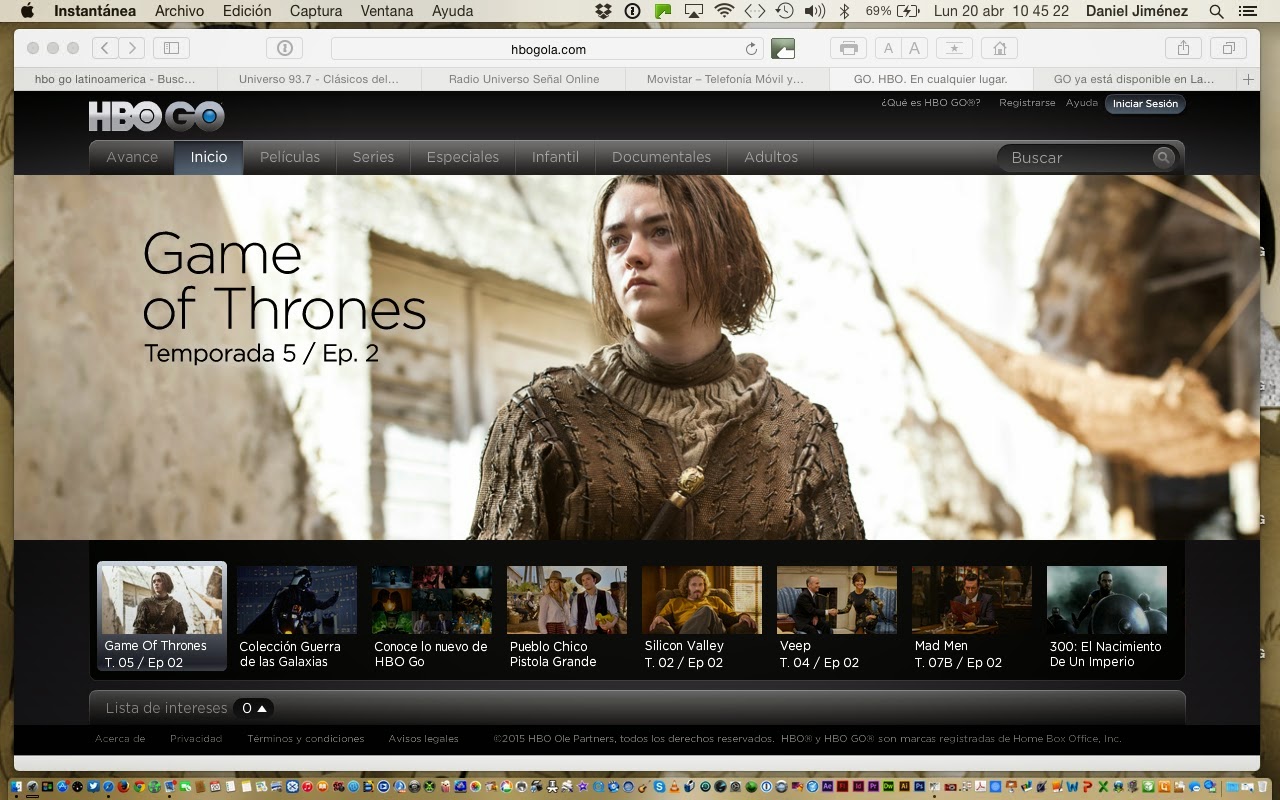Viewport: 1280px width, 800px height.
Task: Open the Acerca de footer link
Action: pos(120,739)
